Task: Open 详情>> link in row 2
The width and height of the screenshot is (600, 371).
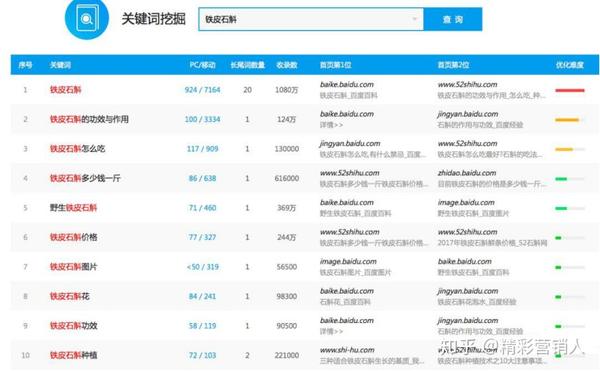Action: (x=331, y=125)
